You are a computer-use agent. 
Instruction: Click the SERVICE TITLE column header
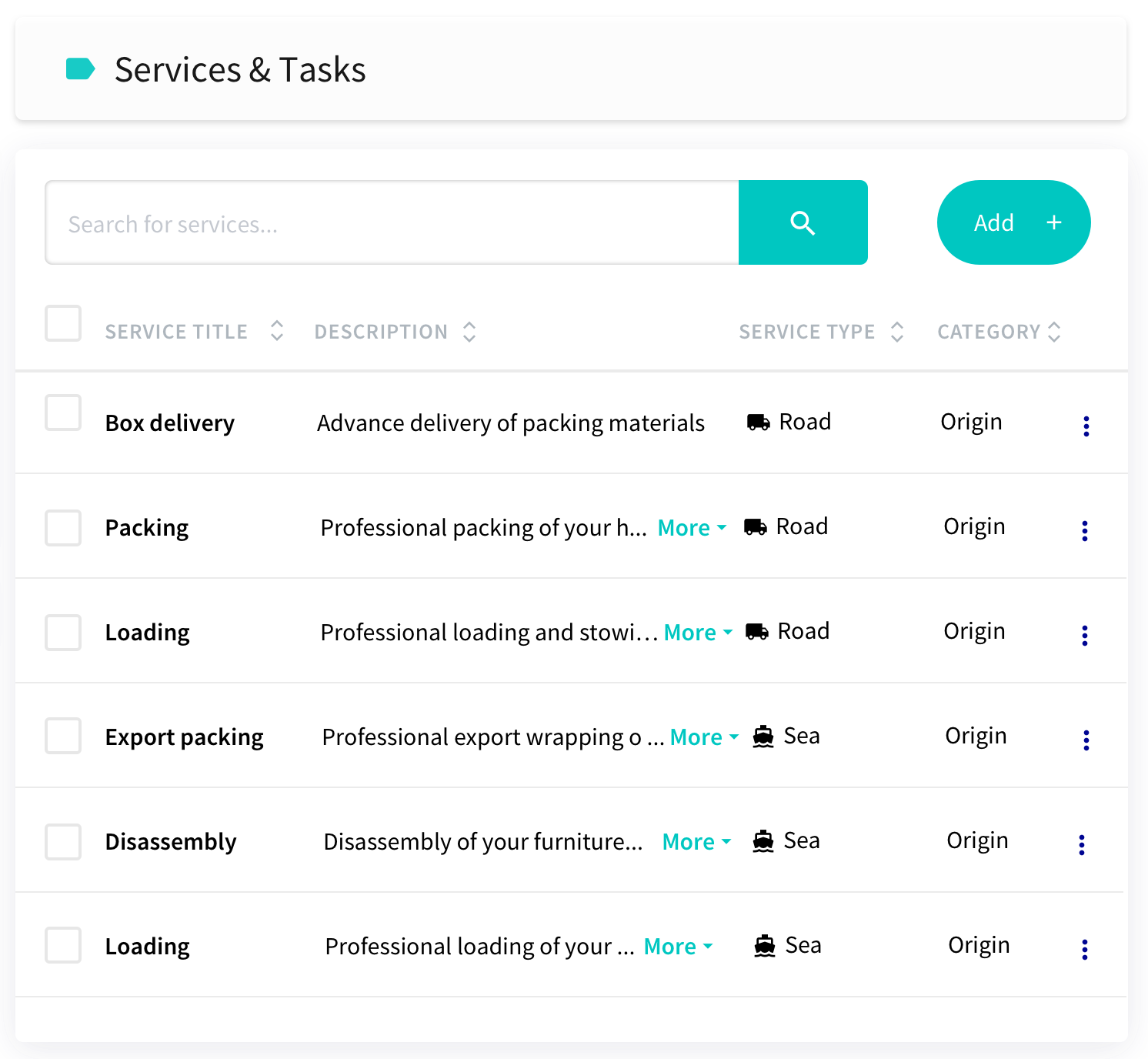pos(176,332)
